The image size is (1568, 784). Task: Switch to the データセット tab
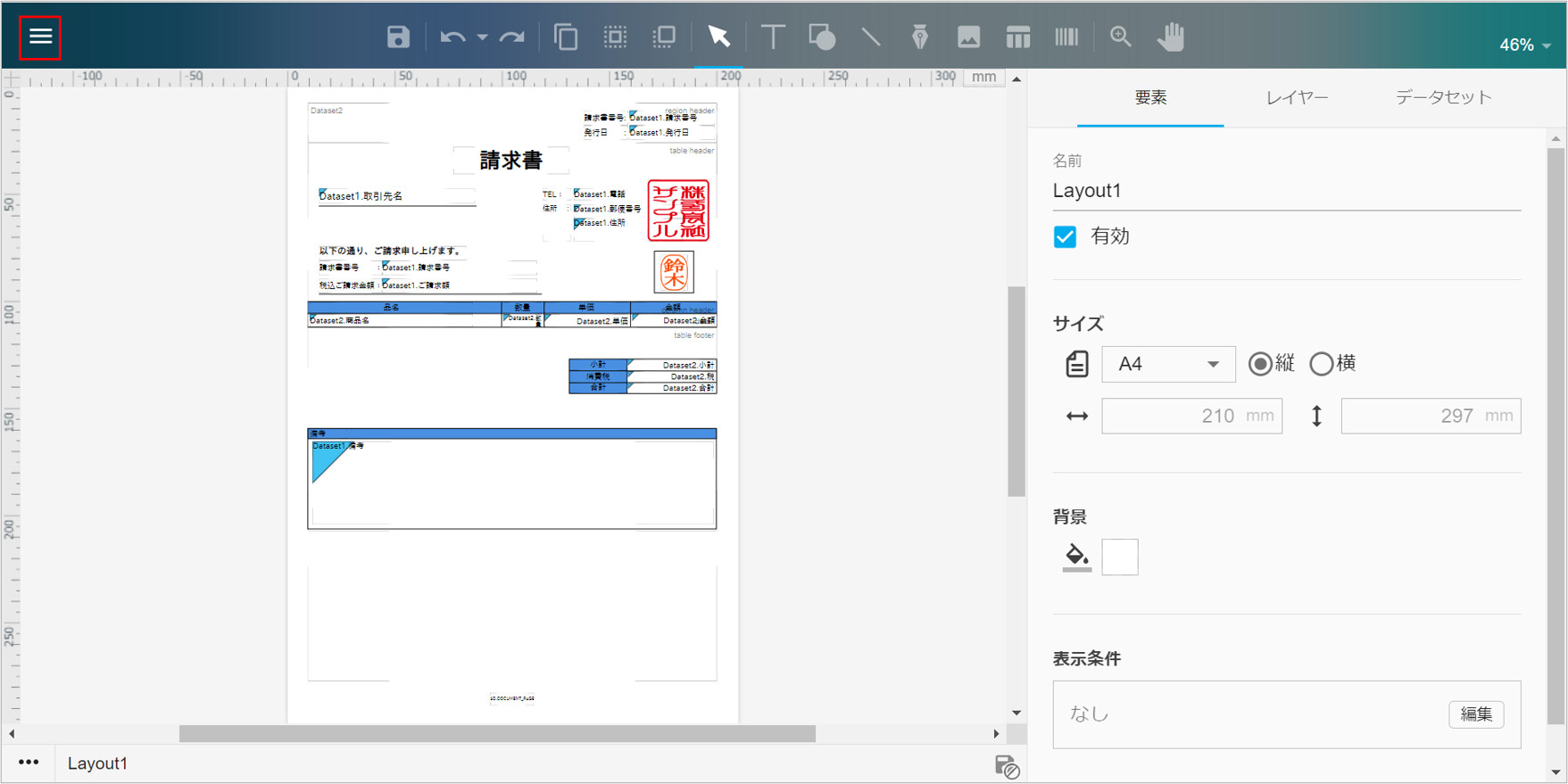[1443, 98]
